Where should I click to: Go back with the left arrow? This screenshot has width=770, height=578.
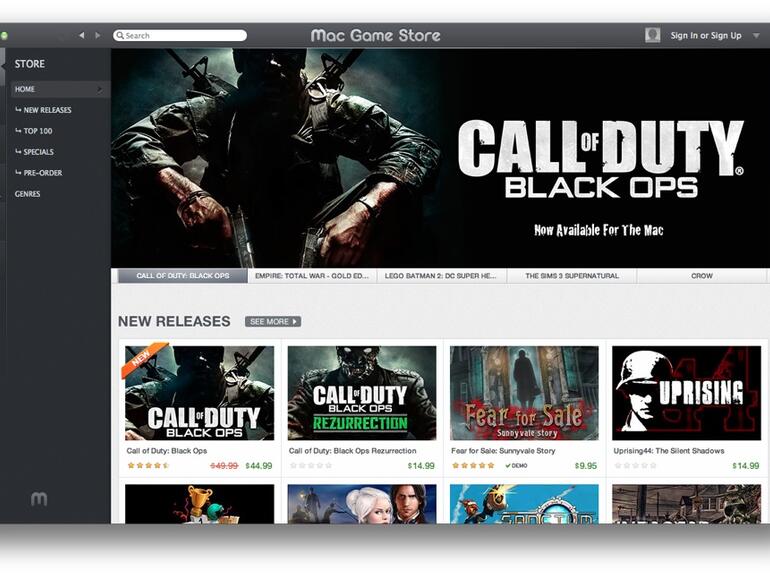[x=82, y=35]
